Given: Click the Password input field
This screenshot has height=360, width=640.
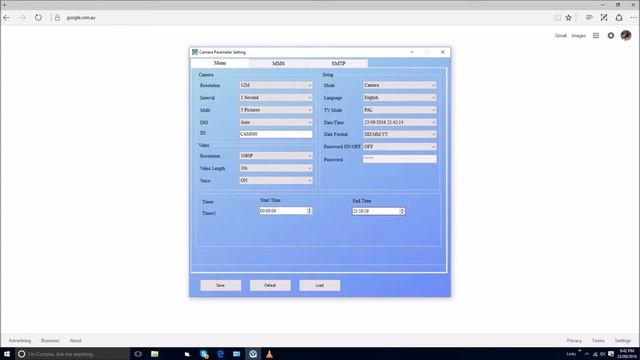Looking at the screenshot, I should 400,159.
